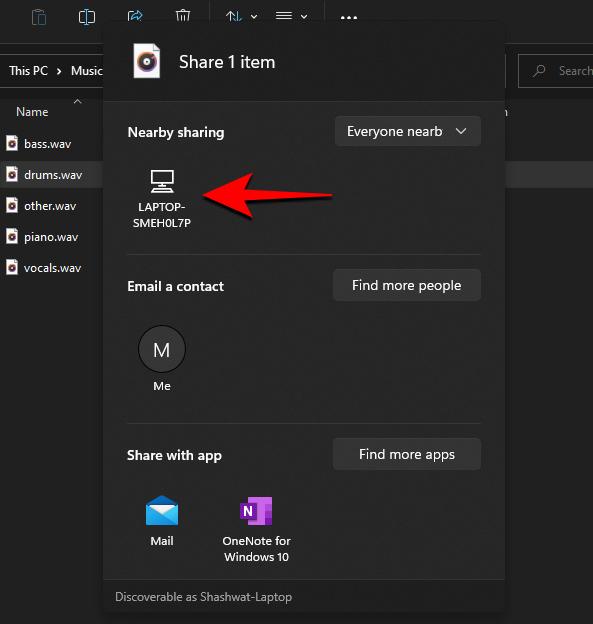593x624 pixels.
Task: Open the View layout options dropdown
Action: [291, 16]
